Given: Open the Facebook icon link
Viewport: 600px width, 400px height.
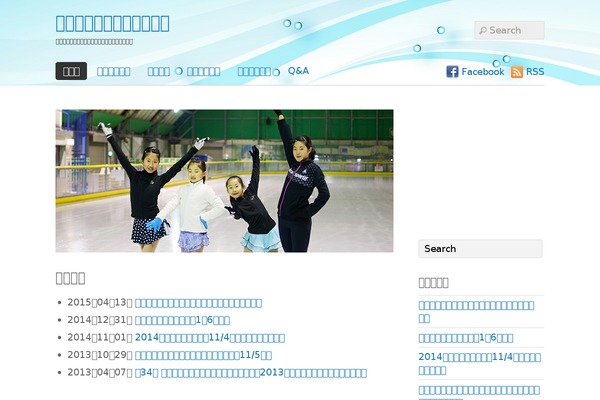Looking at the screenshot, I should click(x=452, y=72).
